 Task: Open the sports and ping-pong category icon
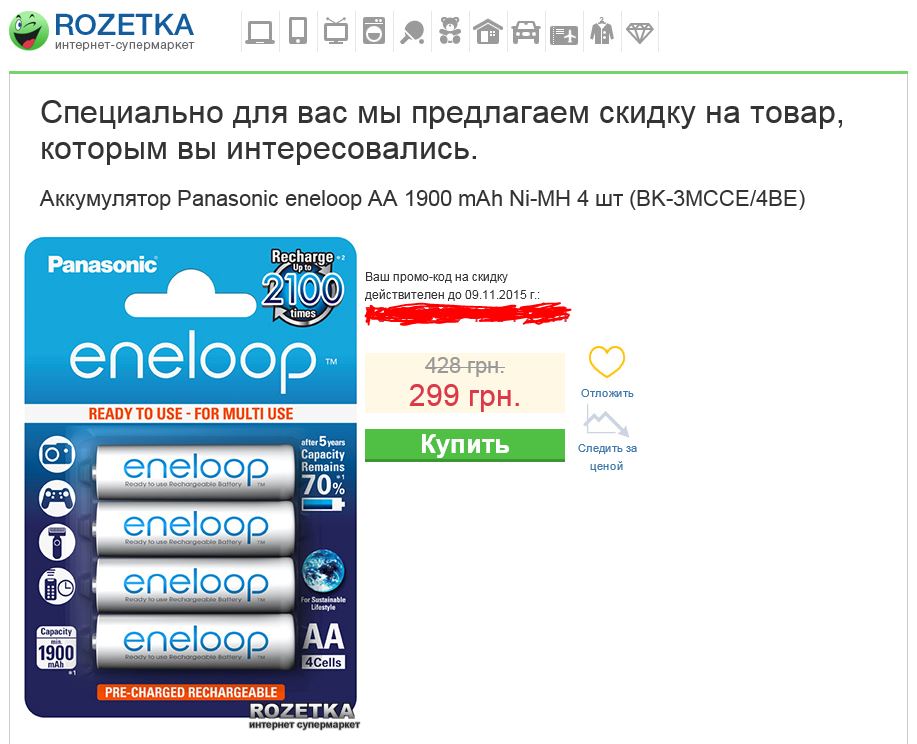(412, 32)
